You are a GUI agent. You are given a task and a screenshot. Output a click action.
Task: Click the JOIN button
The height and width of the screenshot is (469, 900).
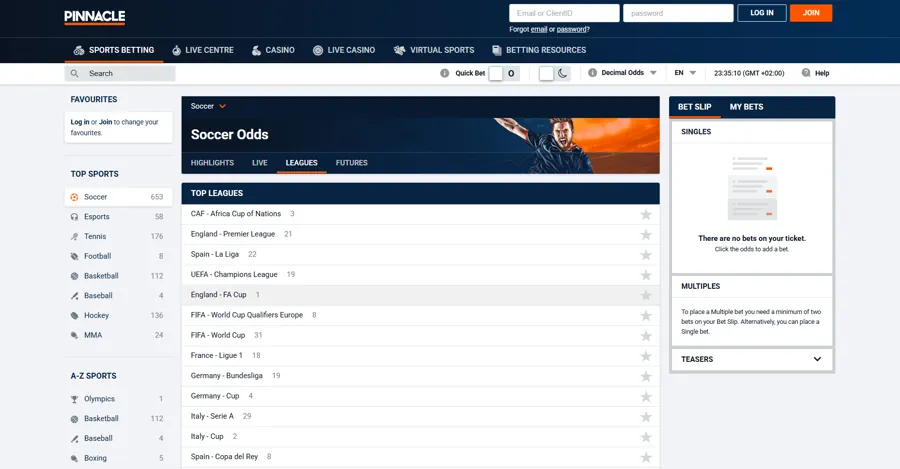click(x=811, y=13)
